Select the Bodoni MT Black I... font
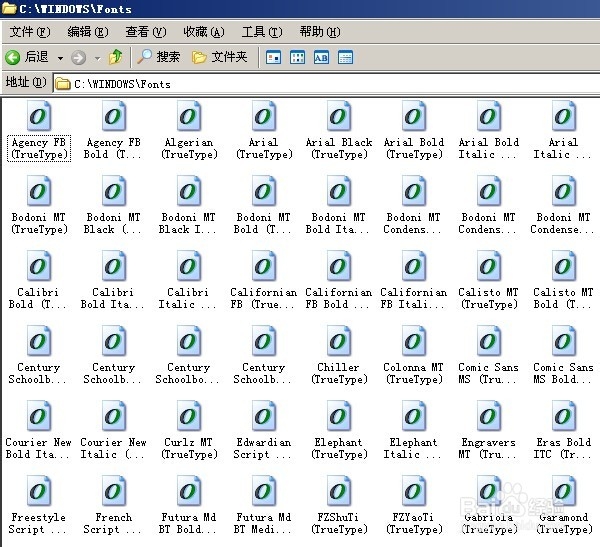The image size is (600, 547). click(189, 205)
